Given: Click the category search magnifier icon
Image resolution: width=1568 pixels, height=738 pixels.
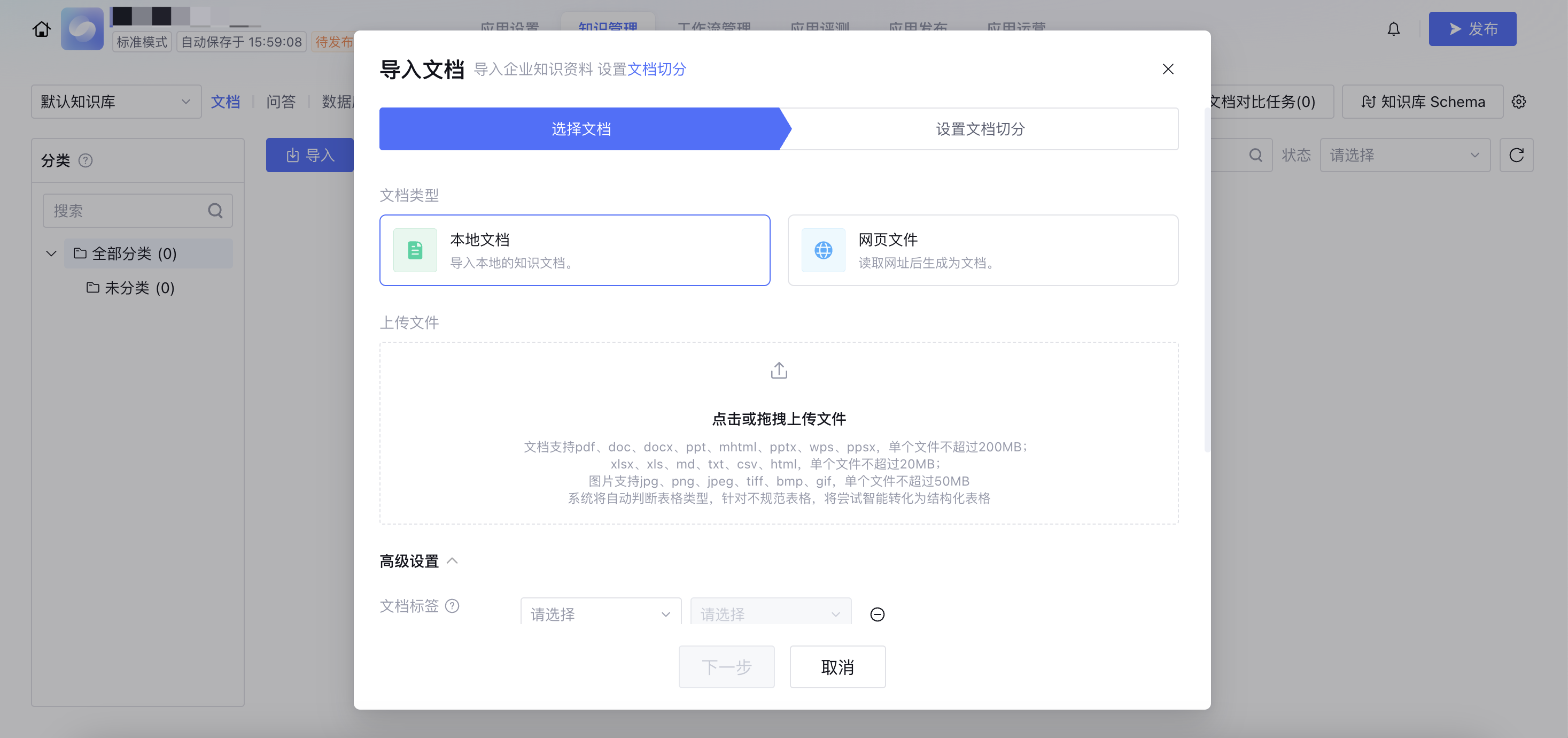Looking at the screenshot, I should [x=215, y=211].
